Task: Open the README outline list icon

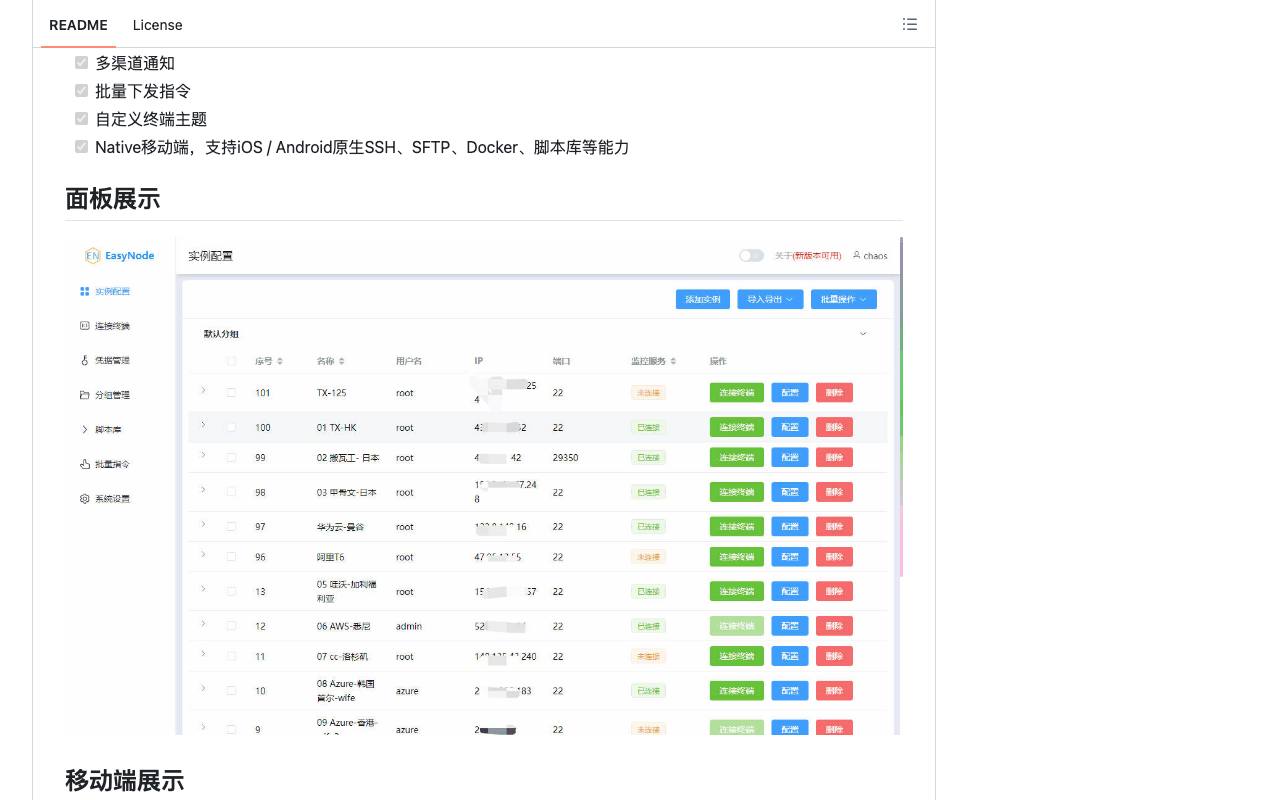Action: click(909, 24)
